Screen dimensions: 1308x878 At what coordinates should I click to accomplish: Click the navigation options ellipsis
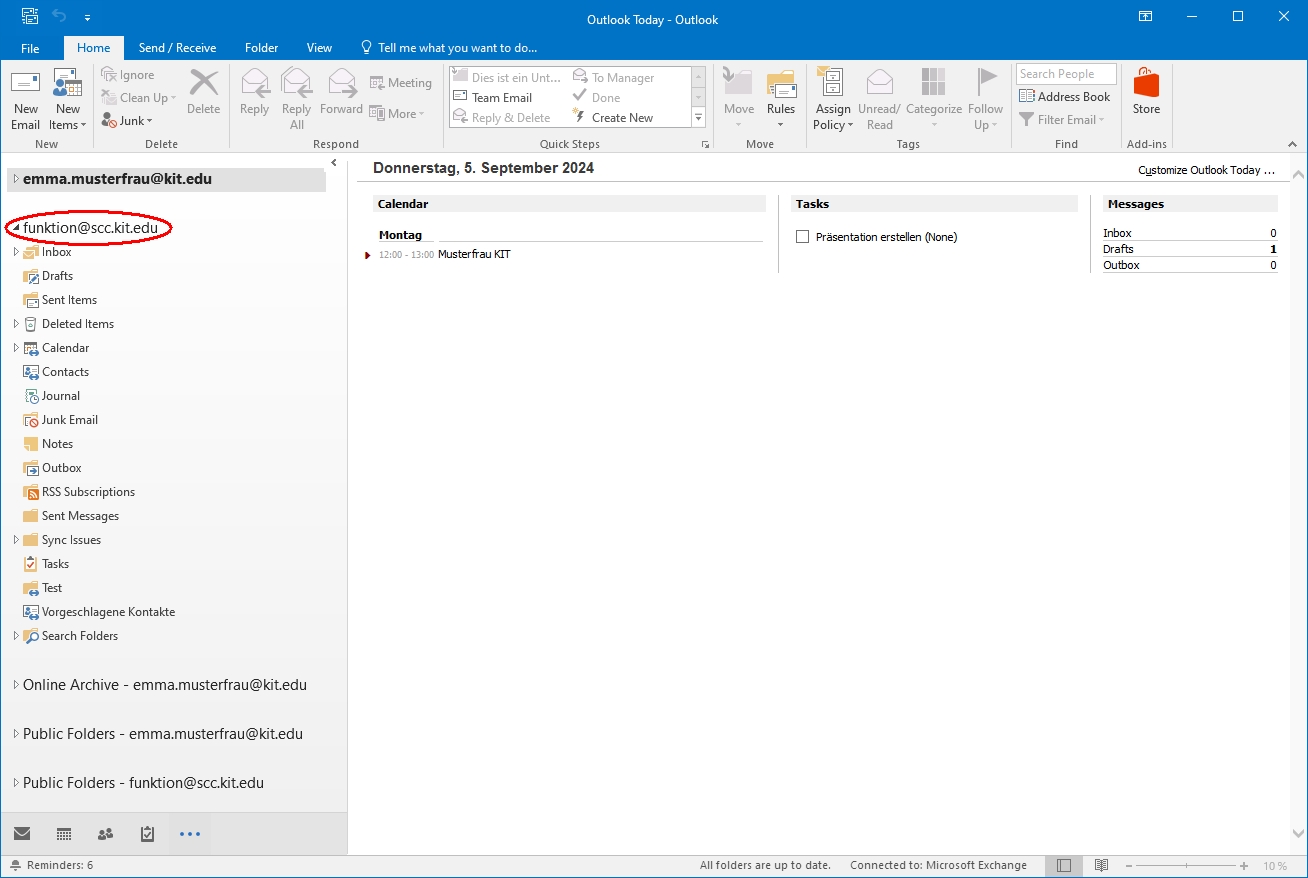click(x=190, y=834)
